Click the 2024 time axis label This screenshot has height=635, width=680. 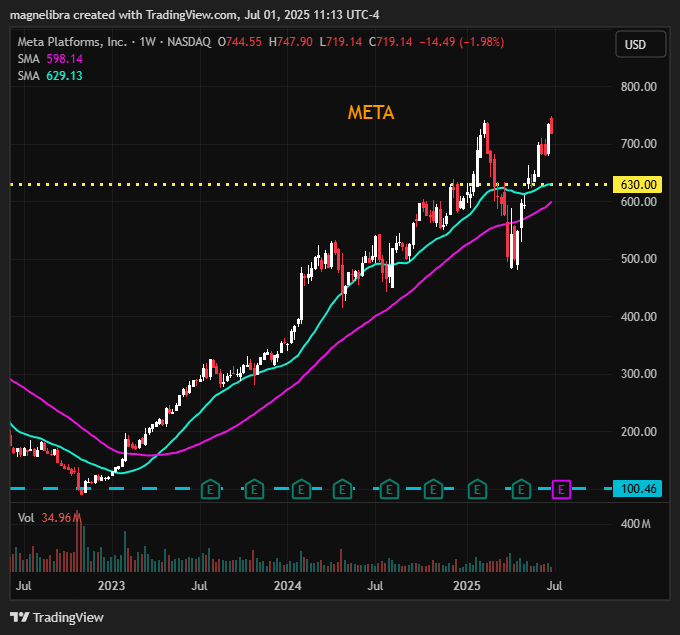coord(288,586)
